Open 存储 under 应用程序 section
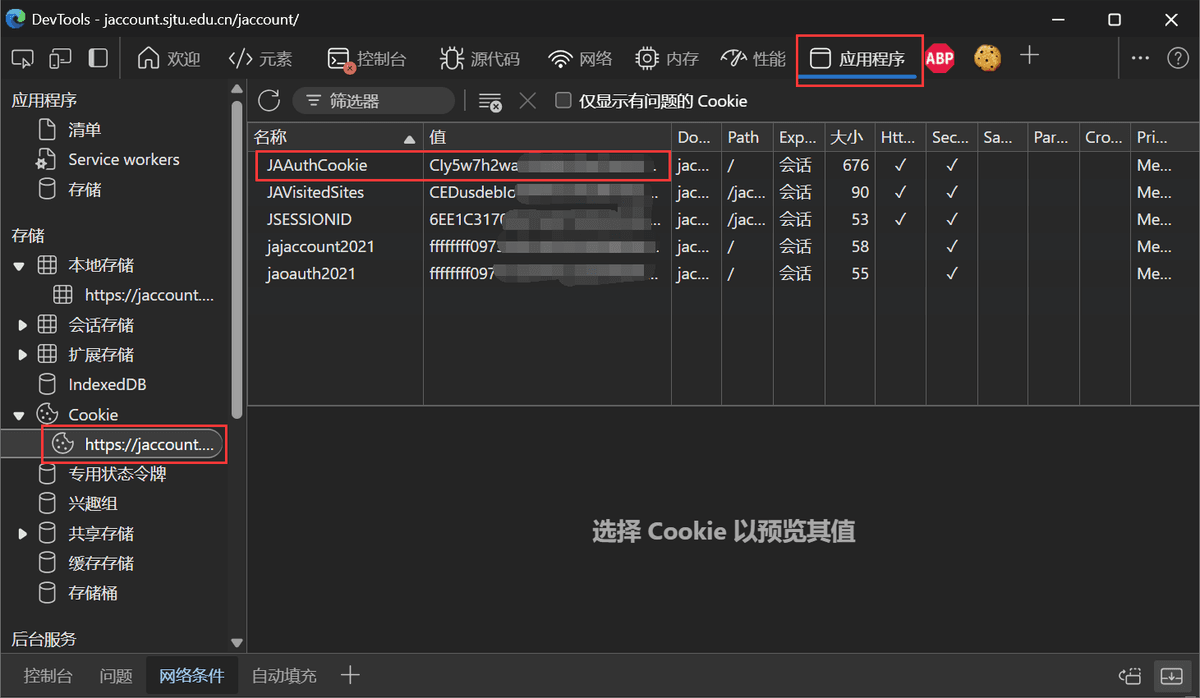Viewport: 1200px width, 698px height. click(85, 190)
